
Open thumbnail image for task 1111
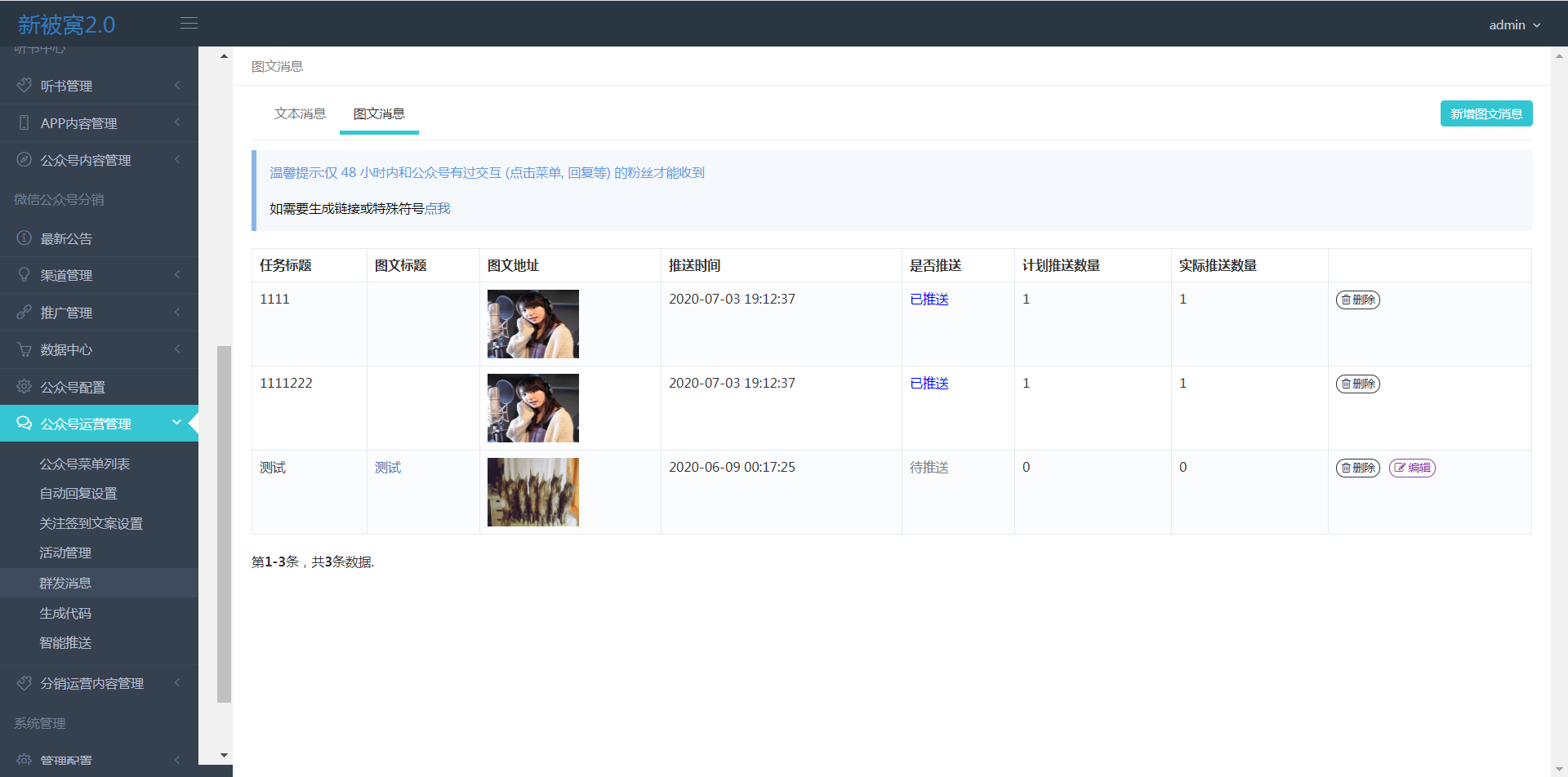[x=533, y=324]
